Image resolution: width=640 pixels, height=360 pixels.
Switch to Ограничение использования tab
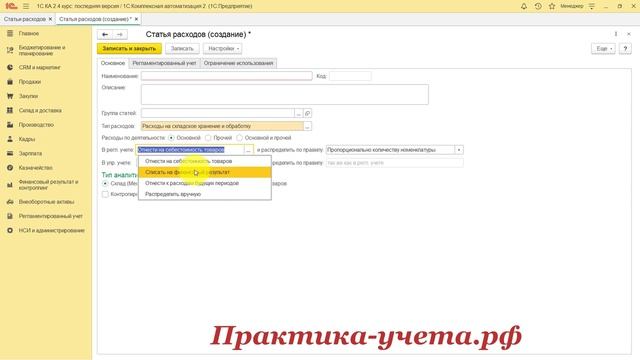click(x=238, y=63)
